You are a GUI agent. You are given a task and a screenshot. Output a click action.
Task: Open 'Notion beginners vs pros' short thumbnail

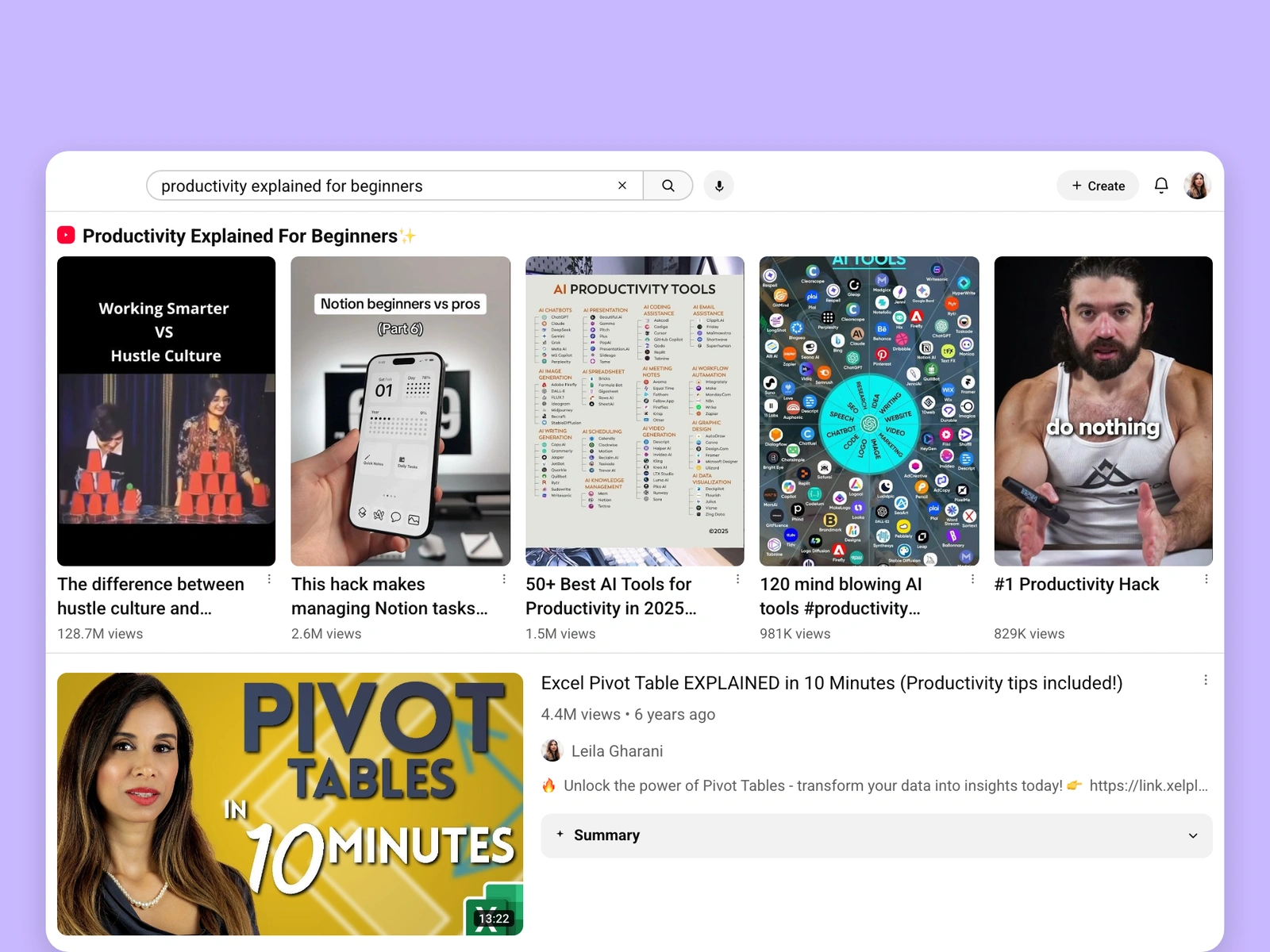click(400, 411)
